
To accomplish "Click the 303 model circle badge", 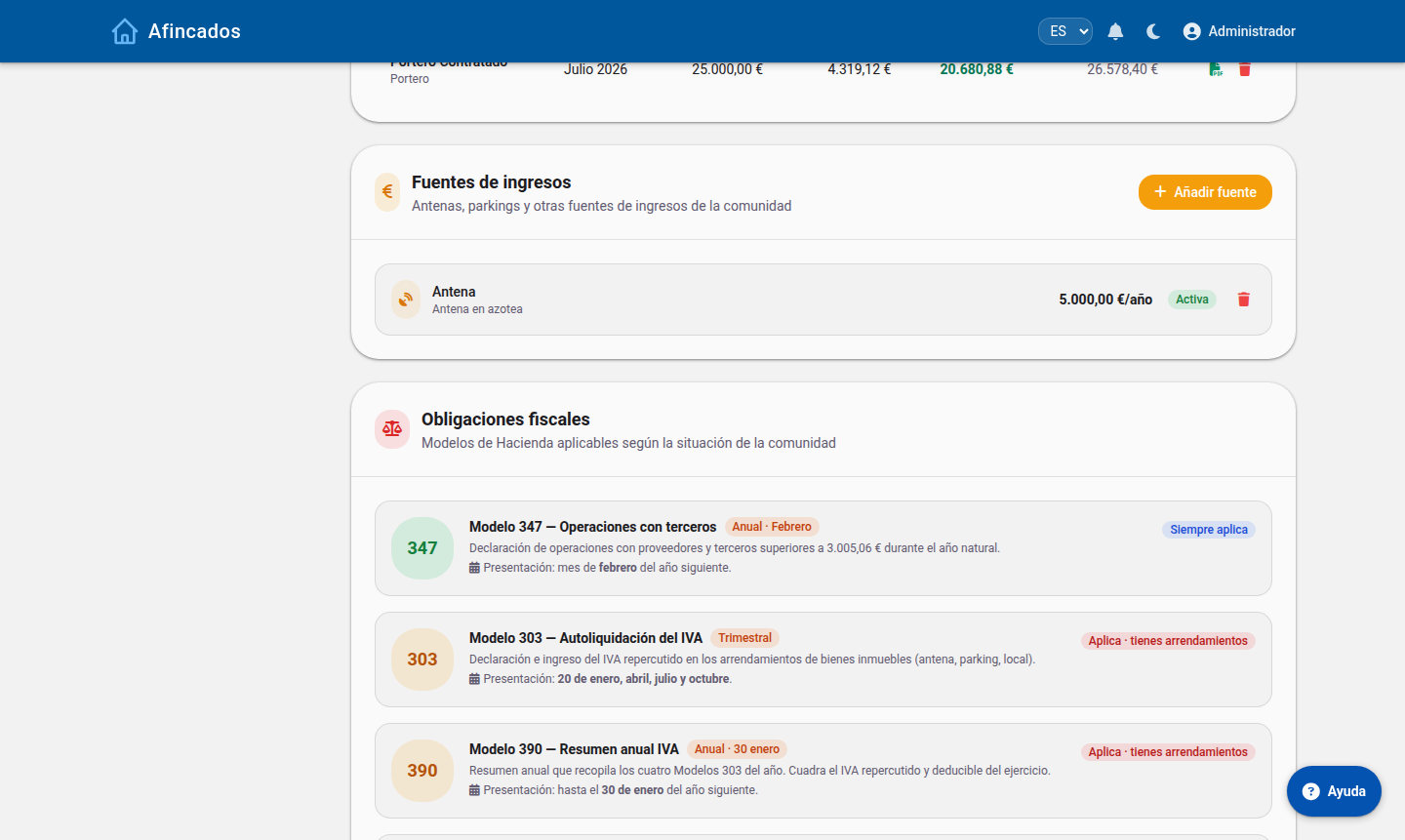I will pos(422,660).
